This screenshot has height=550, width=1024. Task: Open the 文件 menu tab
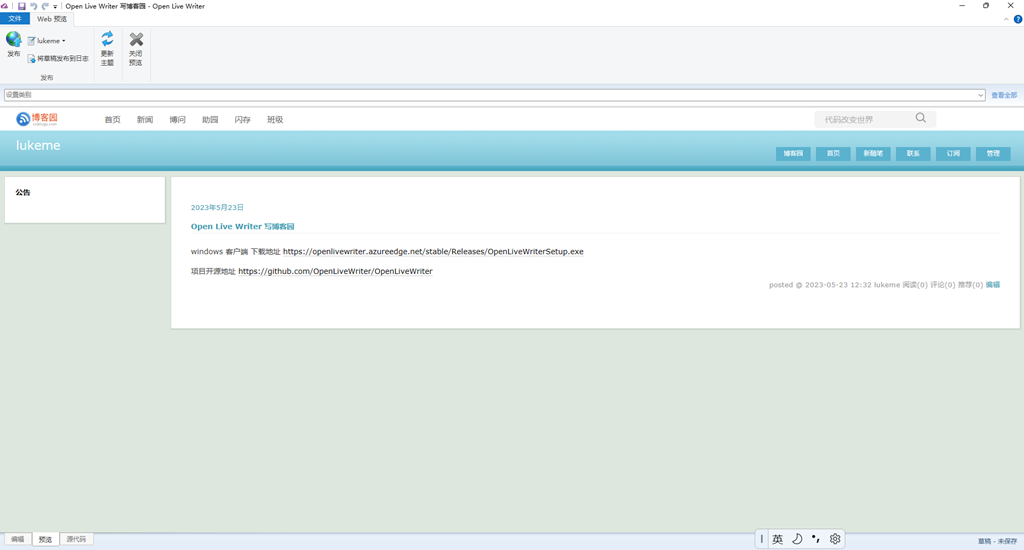15,19
